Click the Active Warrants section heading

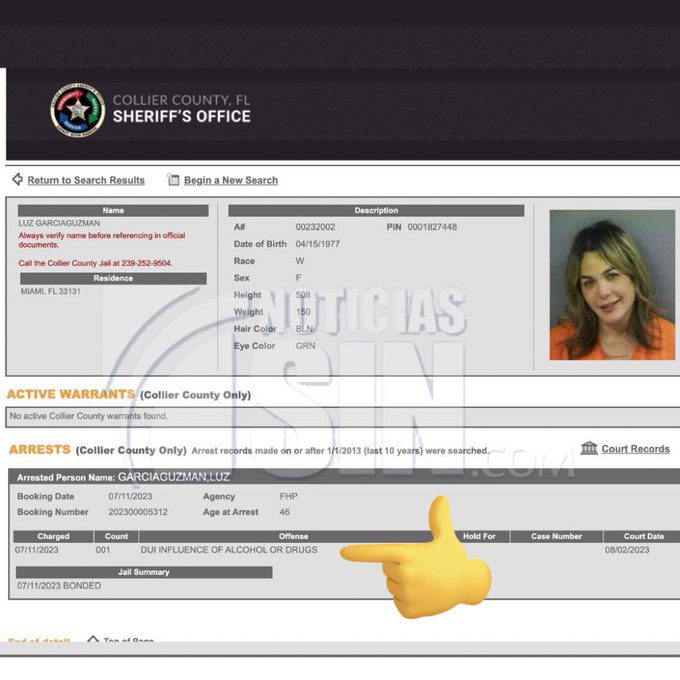pyautogui.click(x=70, y=394)
